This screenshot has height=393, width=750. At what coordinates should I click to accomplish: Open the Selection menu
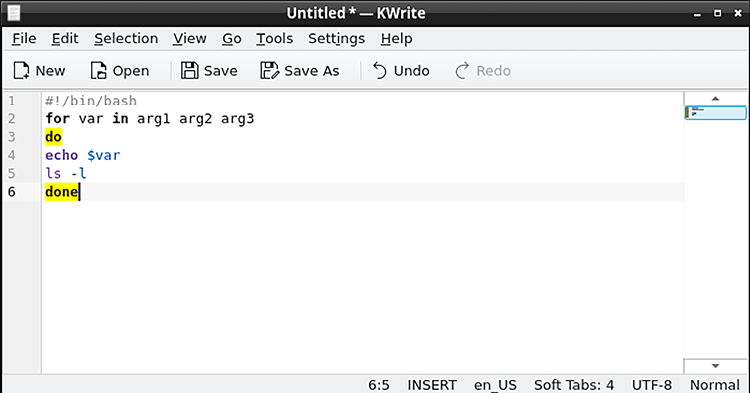click(x=126, y=38)
